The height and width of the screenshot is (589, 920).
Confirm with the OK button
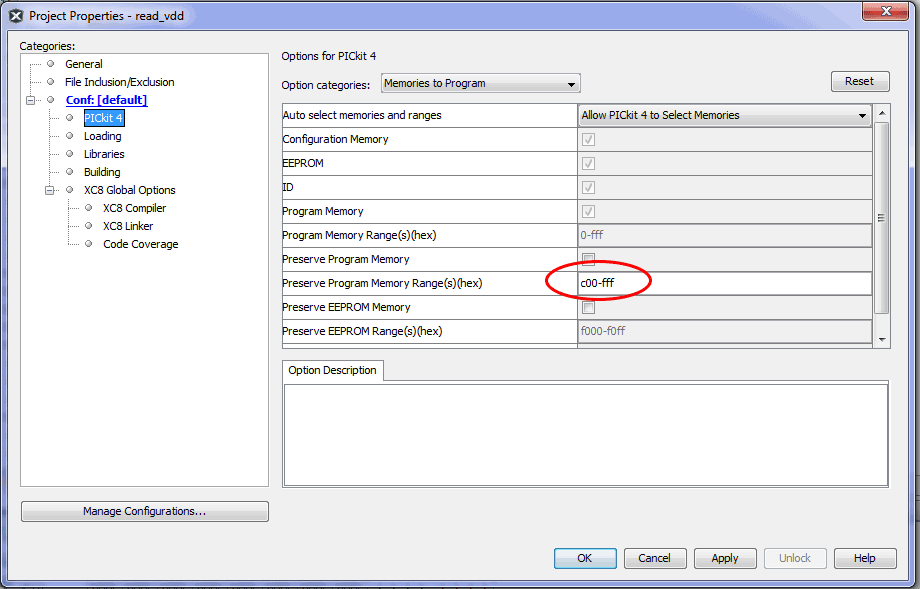[x=585, y=558]
